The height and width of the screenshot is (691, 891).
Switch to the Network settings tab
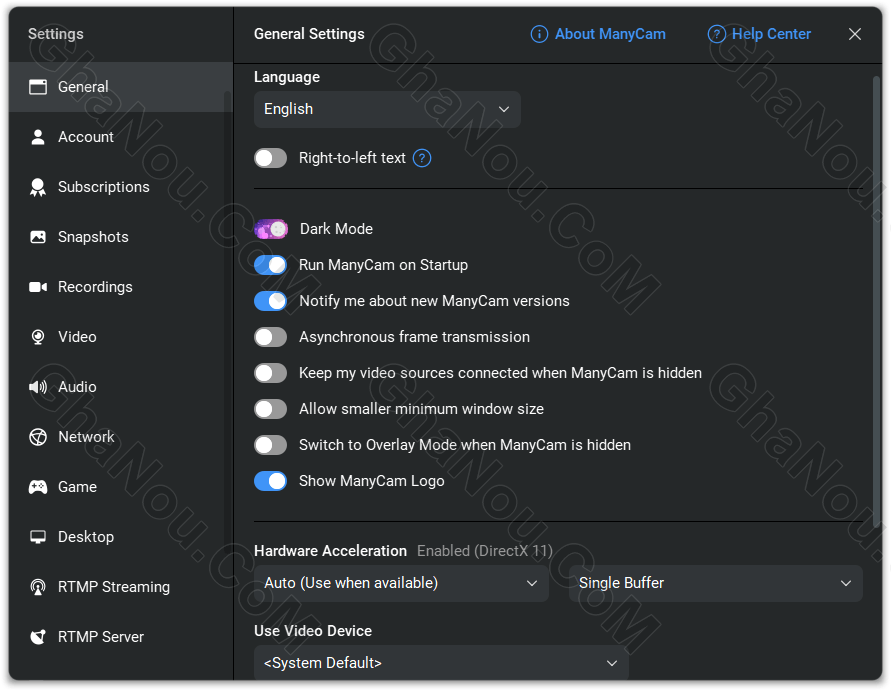tap(86, 437)
